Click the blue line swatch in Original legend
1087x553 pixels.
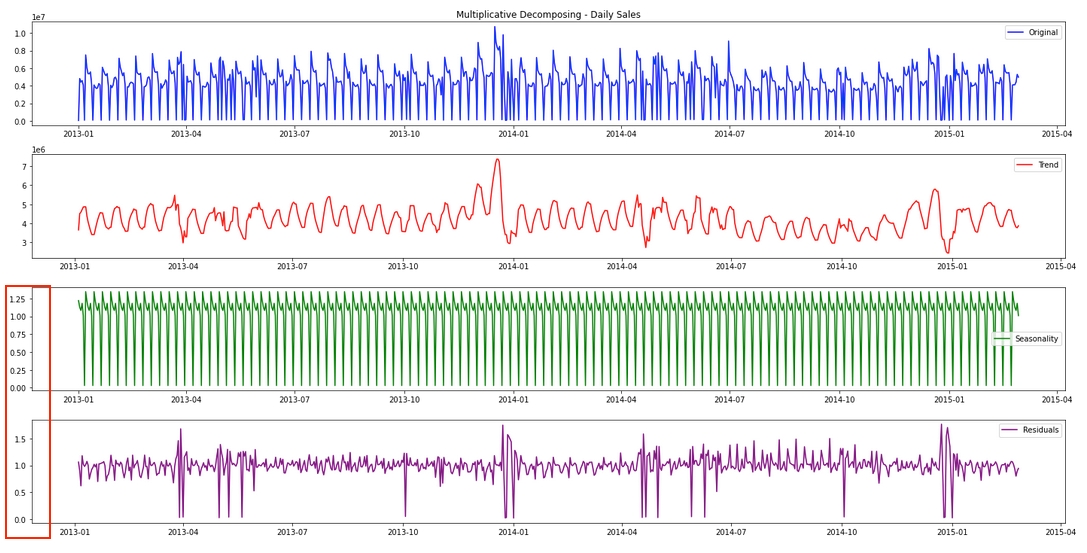[1015, 33]
